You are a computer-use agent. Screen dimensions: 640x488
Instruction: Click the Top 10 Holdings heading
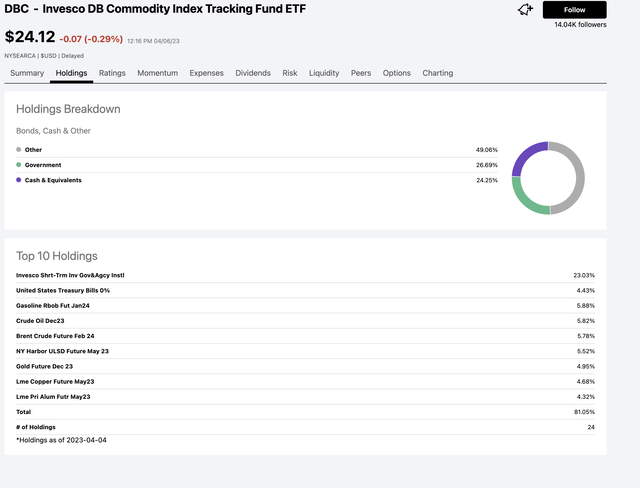pos(57,256)
